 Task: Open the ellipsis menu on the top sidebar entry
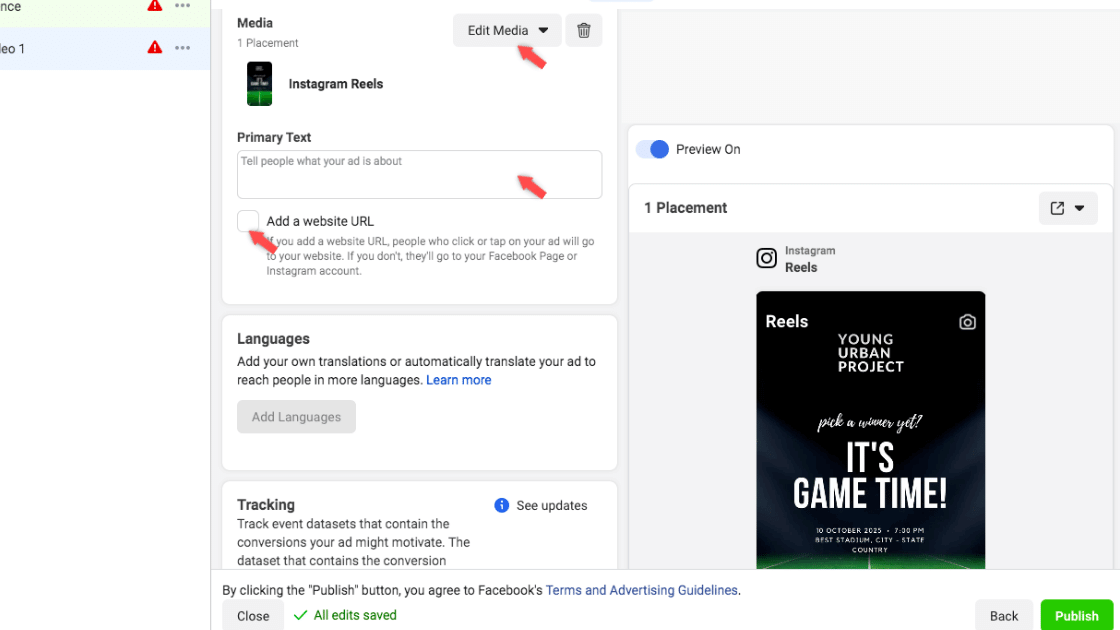184,7
